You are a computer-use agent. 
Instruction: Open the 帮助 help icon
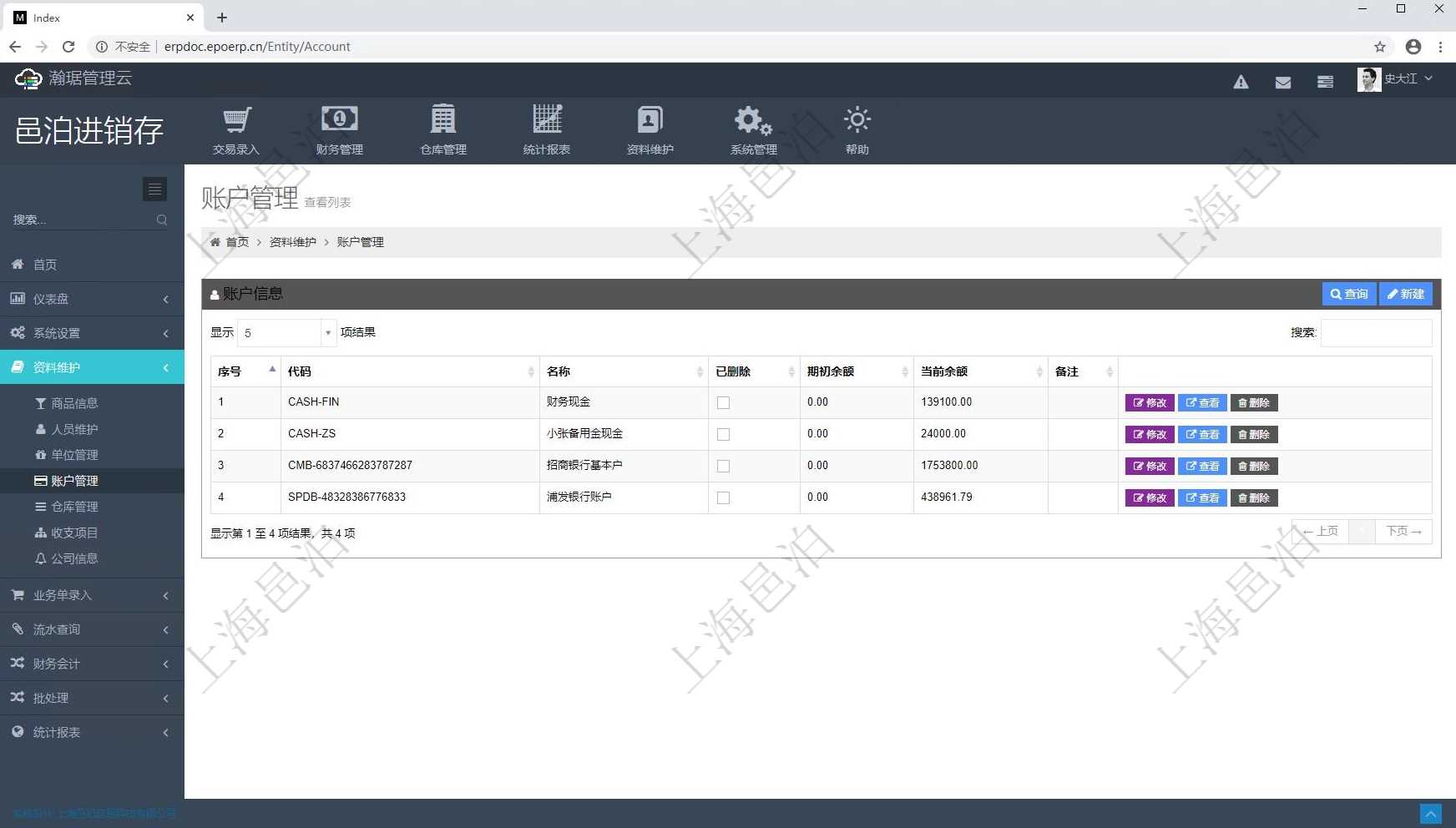click(x=857, y=121)
